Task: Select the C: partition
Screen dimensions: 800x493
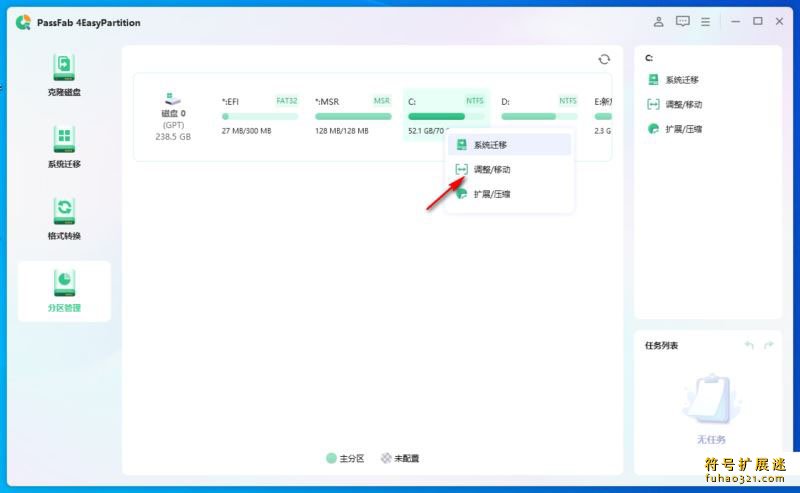Action: 446,115
